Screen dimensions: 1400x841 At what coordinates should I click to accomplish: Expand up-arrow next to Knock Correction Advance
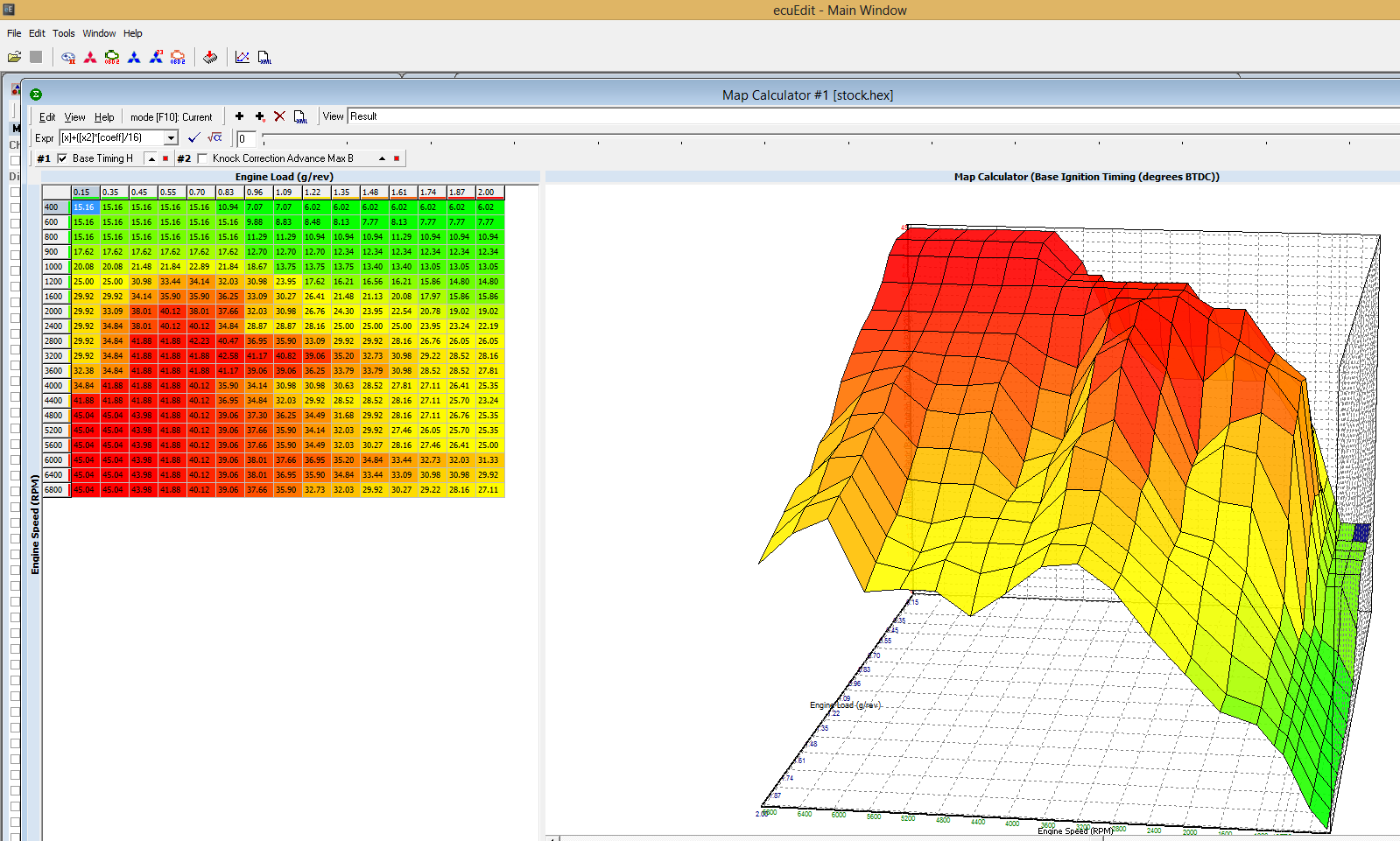(382, 158)
